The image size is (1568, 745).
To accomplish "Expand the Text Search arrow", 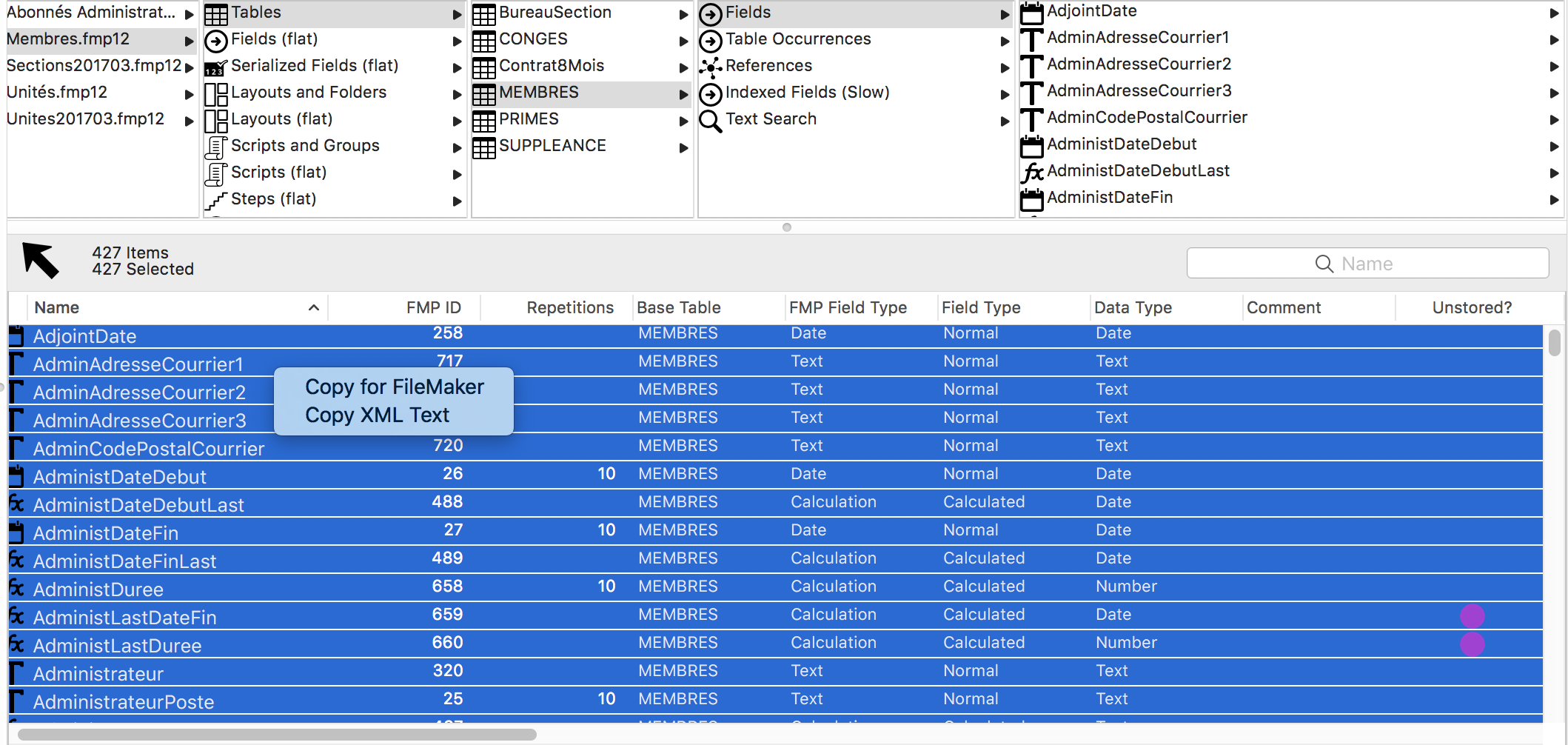I will 1005,121.
